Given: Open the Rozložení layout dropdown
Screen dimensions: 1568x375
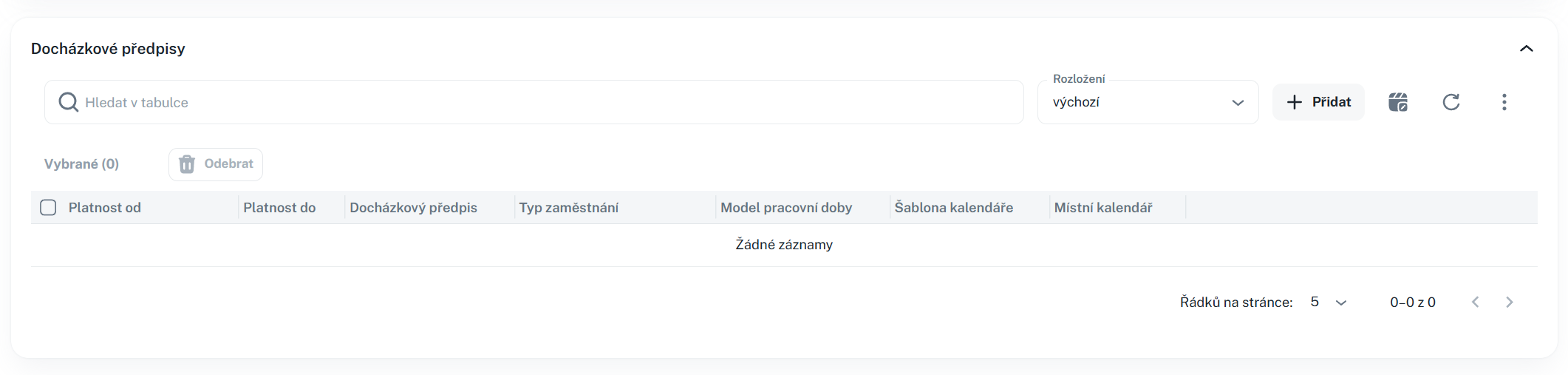Looking at the screenshot, I should pyautogui.click(x=1147, y=102).
